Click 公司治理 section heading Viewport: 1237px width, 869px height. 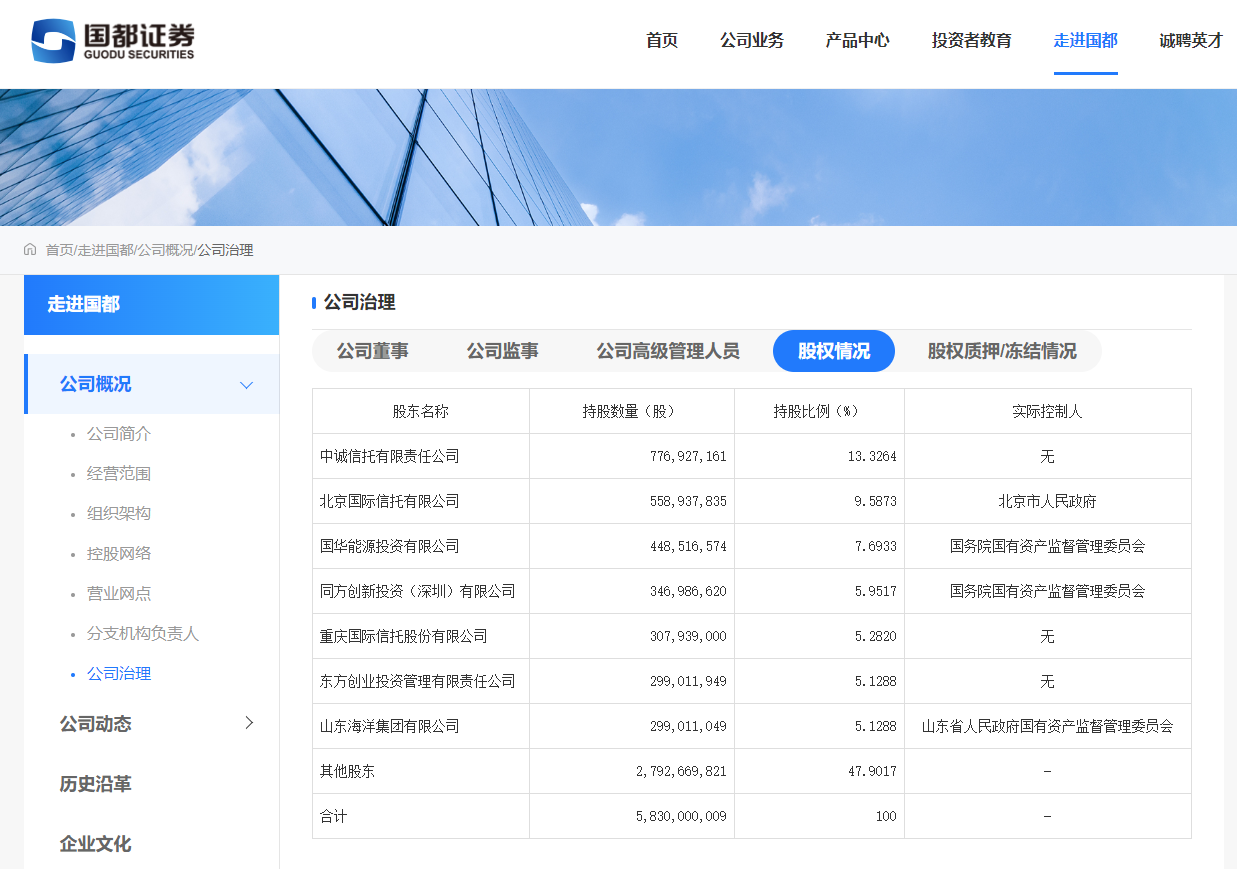point(360,302)
